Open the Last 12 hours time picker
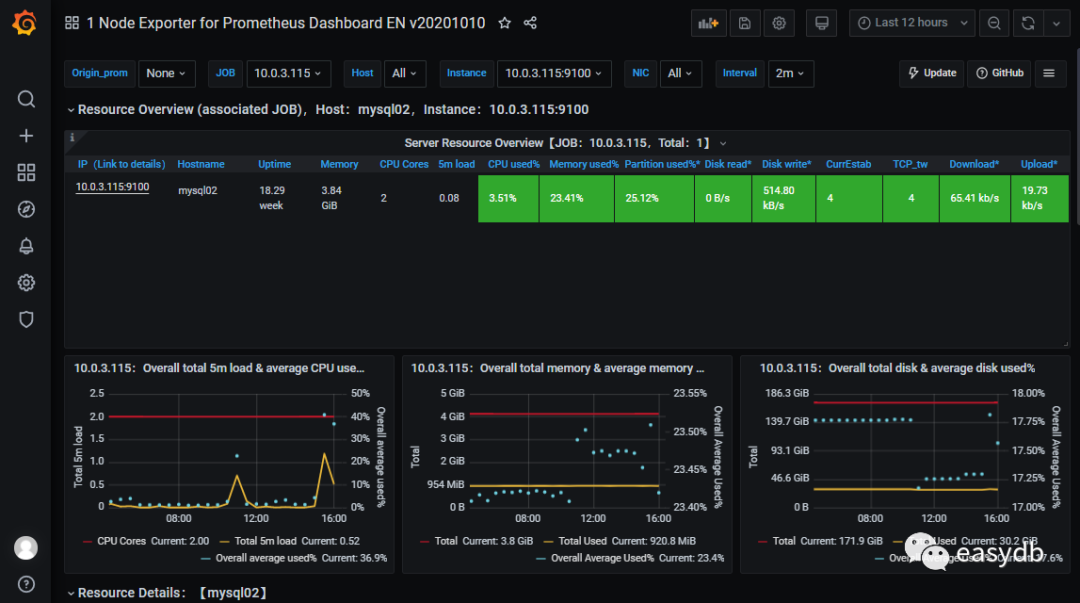The width and height of the screenshot is (1080, 603). [911, 23]
